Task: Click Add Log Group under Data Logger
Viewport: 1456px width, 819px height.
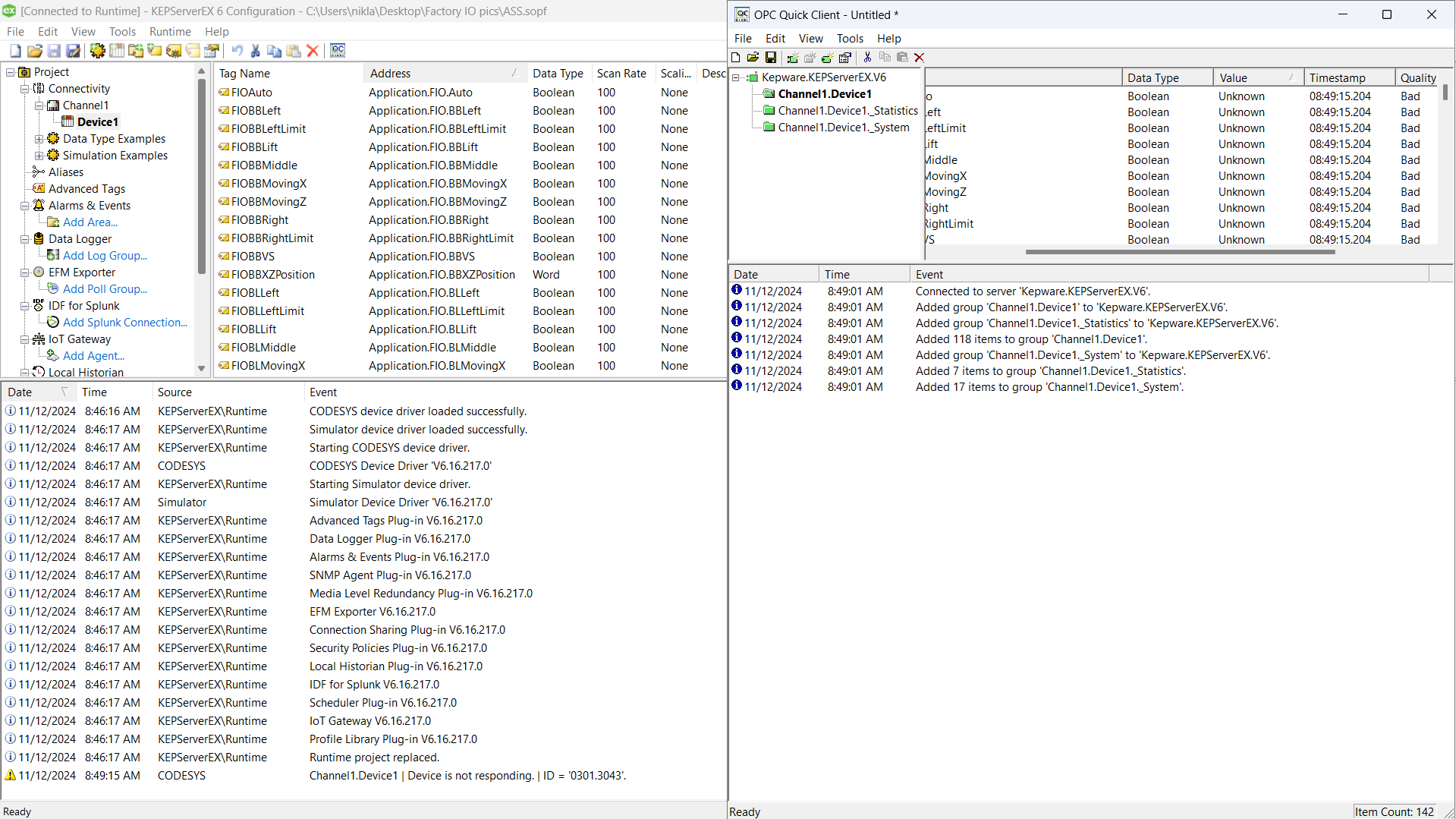Action: (104, 256)
